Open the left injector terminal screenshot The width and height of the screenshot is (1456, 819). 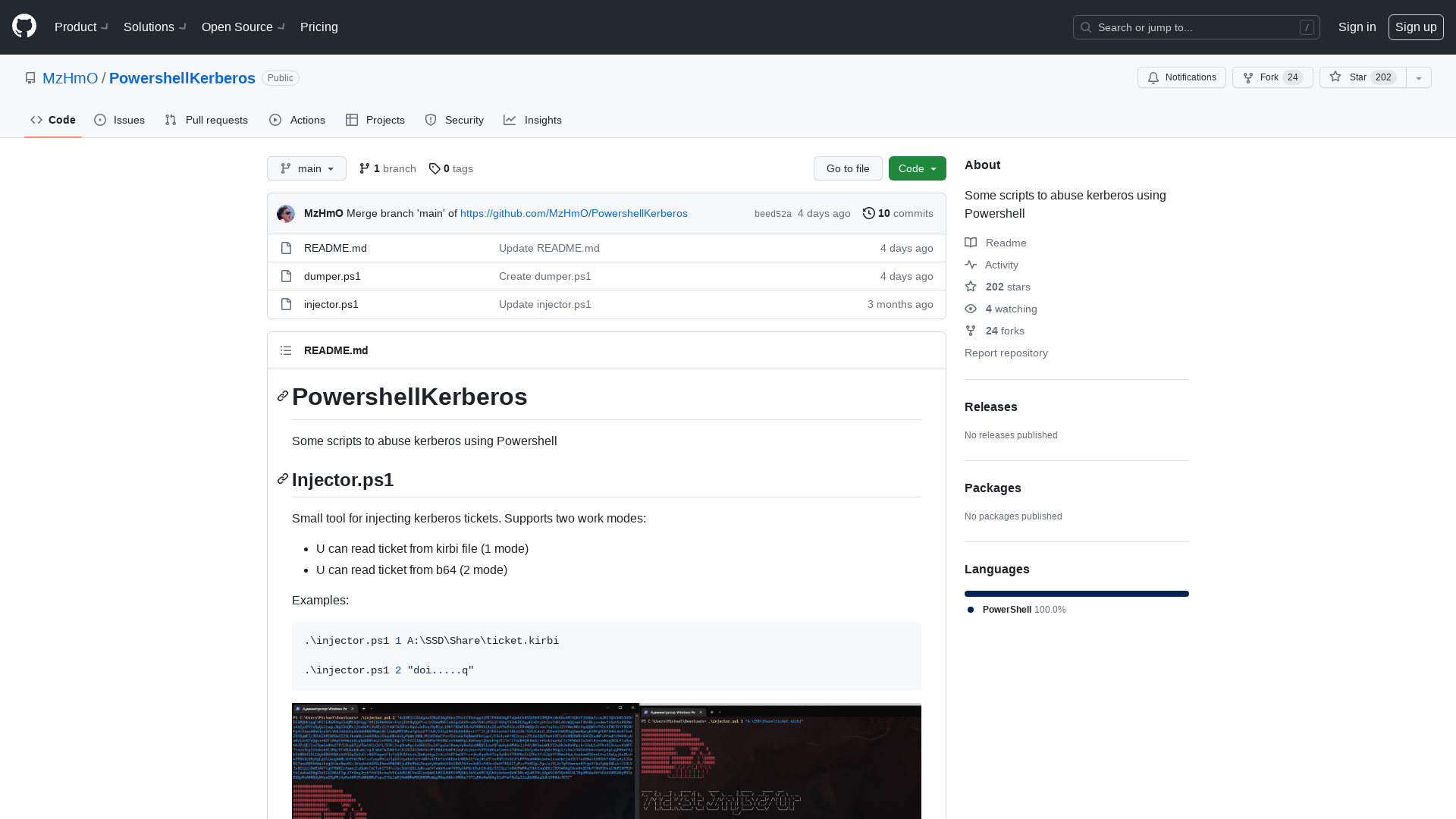(465, 761)
